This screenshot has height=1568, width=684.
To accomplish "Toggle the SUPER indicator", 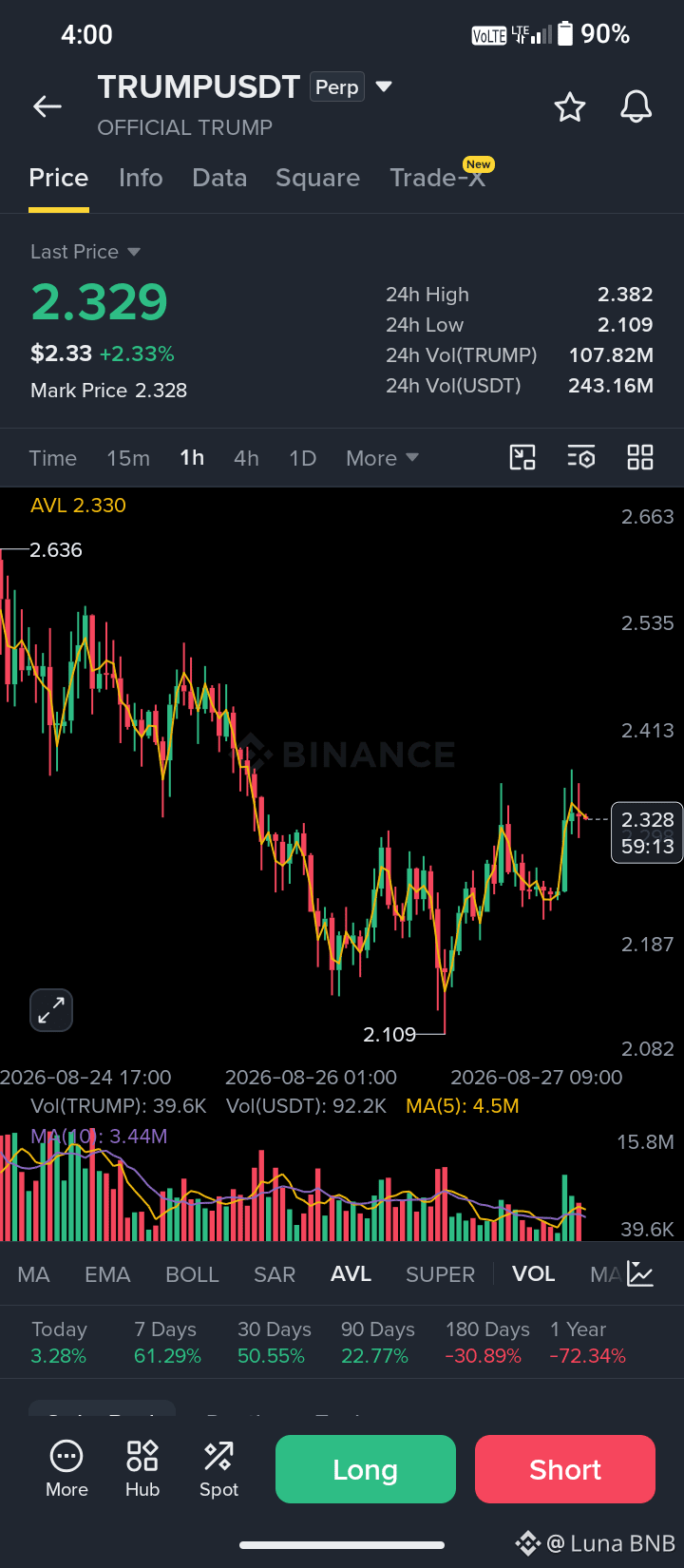I will pos(440,1274).
